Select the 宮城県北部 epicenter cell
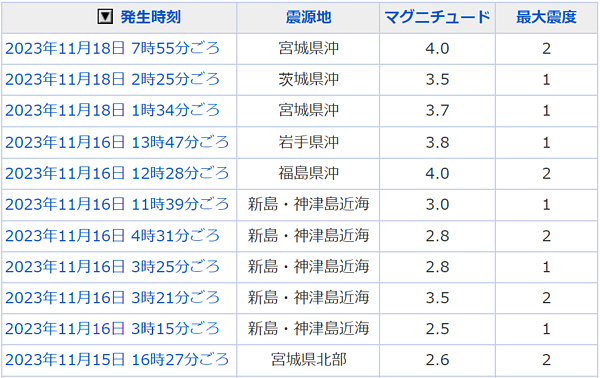This screenshot has width=600, height=378. pos(308,360)
